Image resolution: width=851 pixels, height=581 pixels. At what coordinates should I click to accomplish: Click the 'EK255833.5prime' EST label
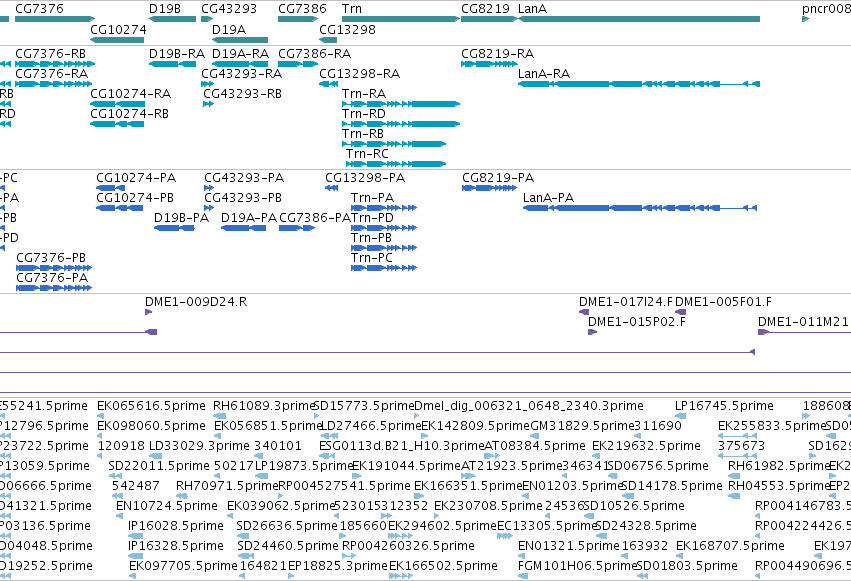click(772, 426)
